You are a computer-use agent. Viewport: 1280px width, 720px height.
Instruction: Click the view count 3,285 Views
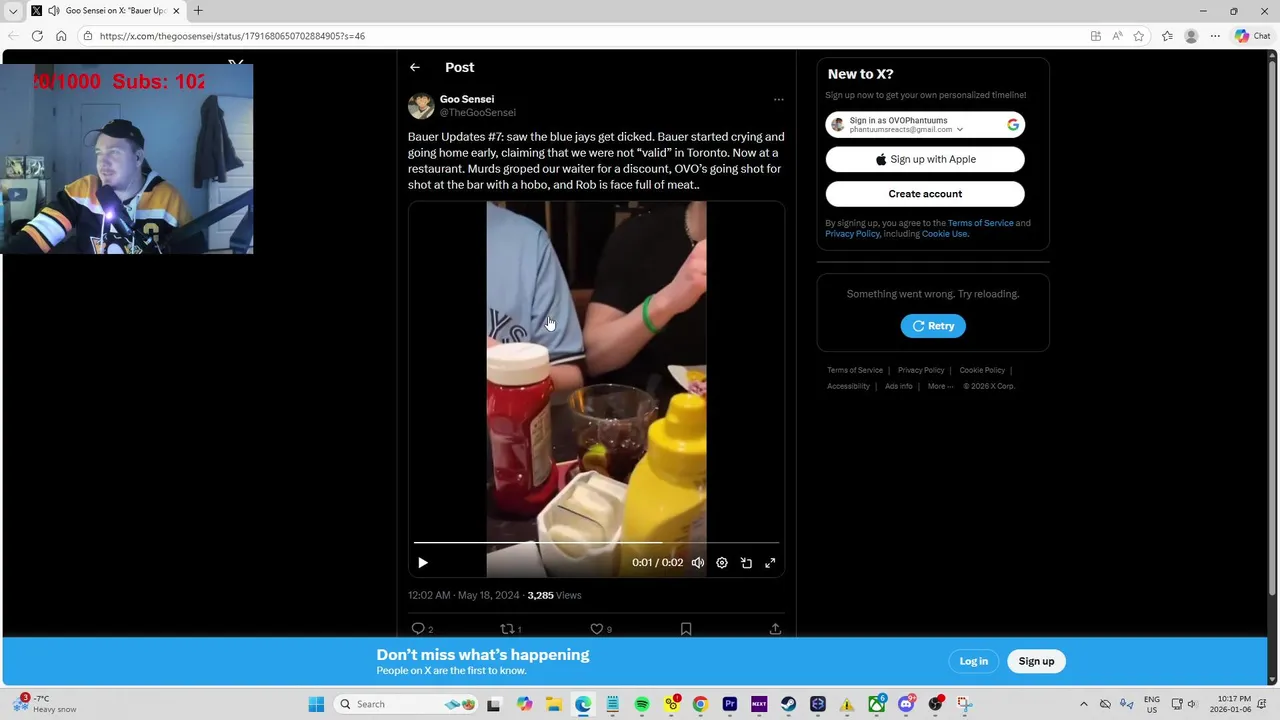tap(554, 595)
